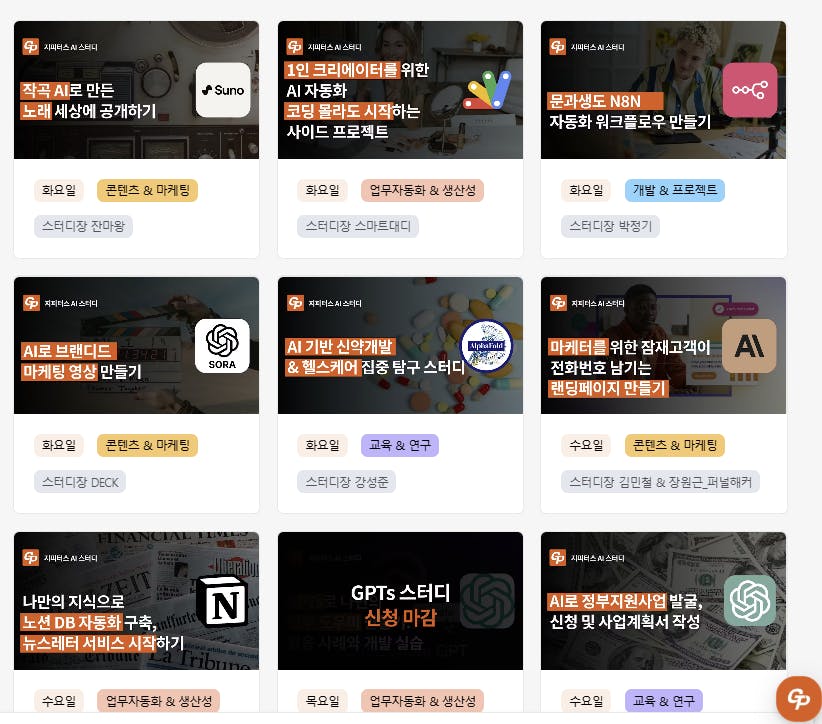Click '코딩 몰라도 시작하는' title text
Image resolution: width=822 pixels, height=724 pixels.
point(353,111)
